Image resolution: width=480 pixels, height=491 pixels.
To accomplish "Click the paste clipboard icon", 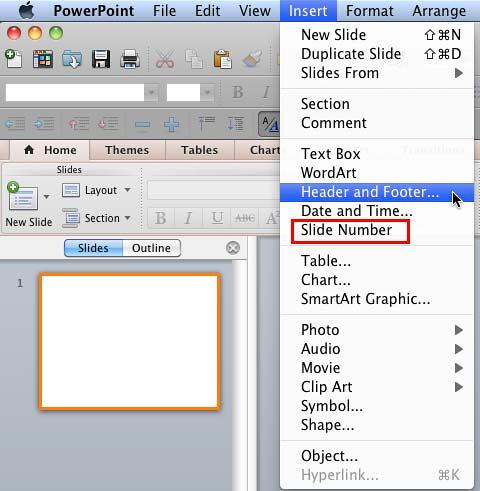I will (223, 59).
